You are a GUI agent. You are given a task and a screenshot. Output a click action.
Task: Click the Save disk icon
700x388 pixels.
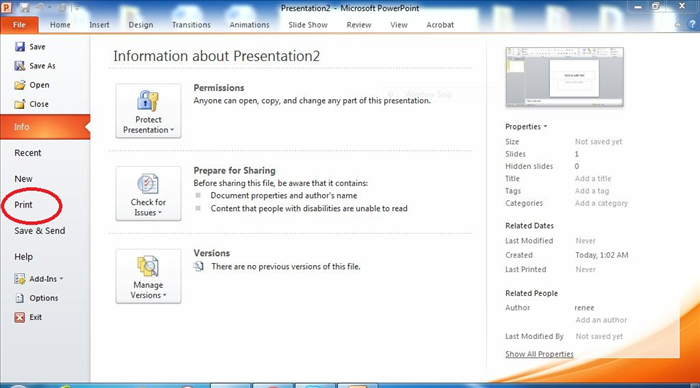(20, 46)
